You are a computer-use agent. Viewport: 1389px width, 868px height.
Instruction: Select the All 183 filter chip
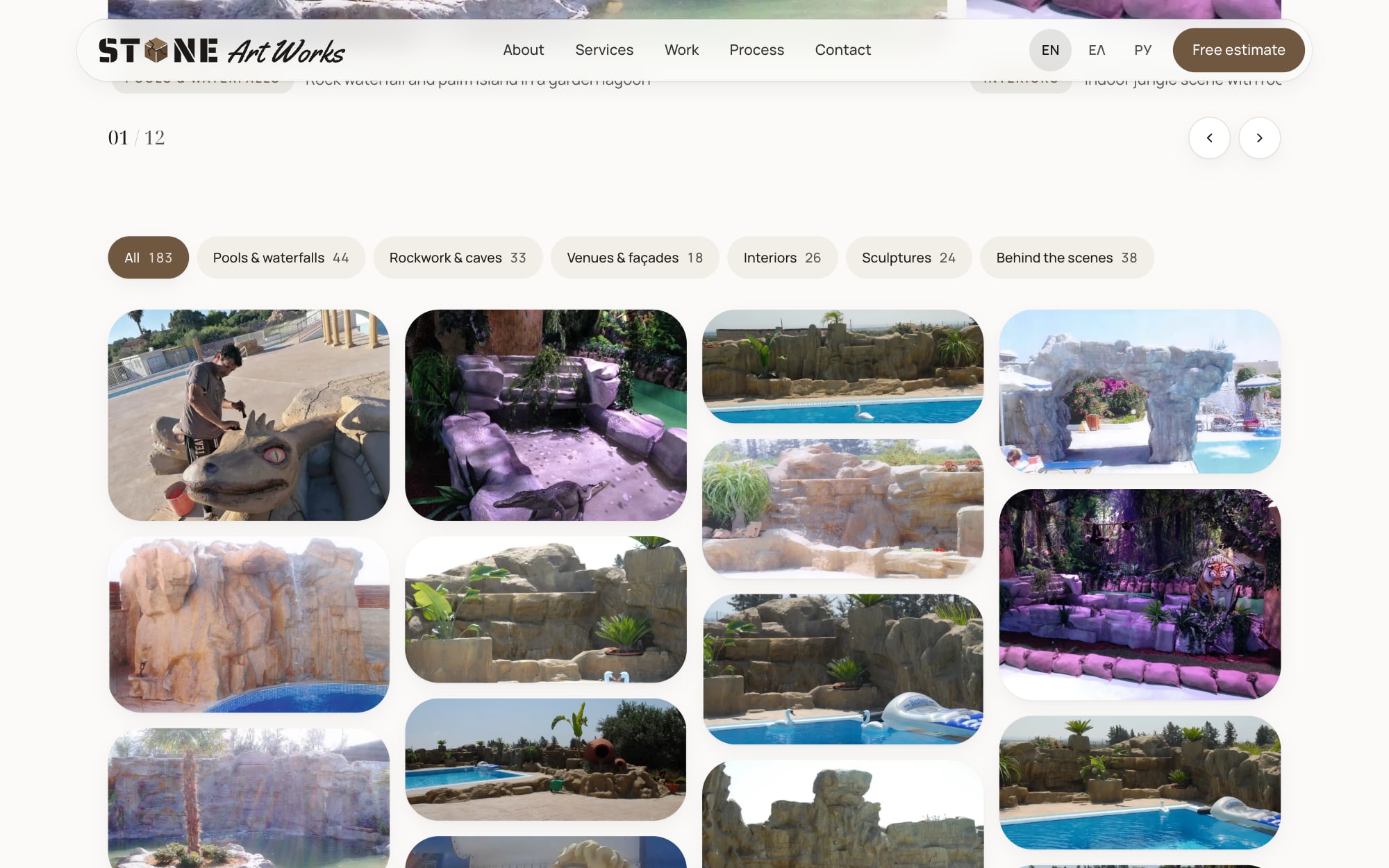[148, 258]
